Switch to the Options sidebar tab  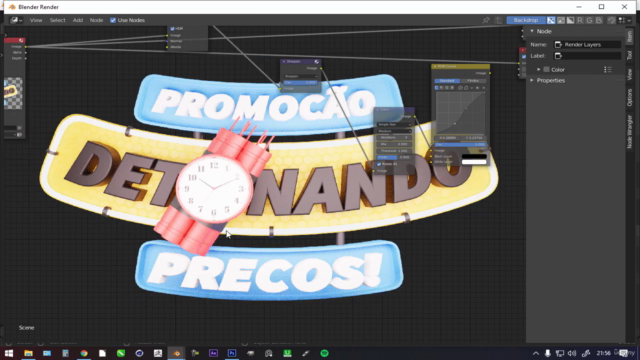629,98
